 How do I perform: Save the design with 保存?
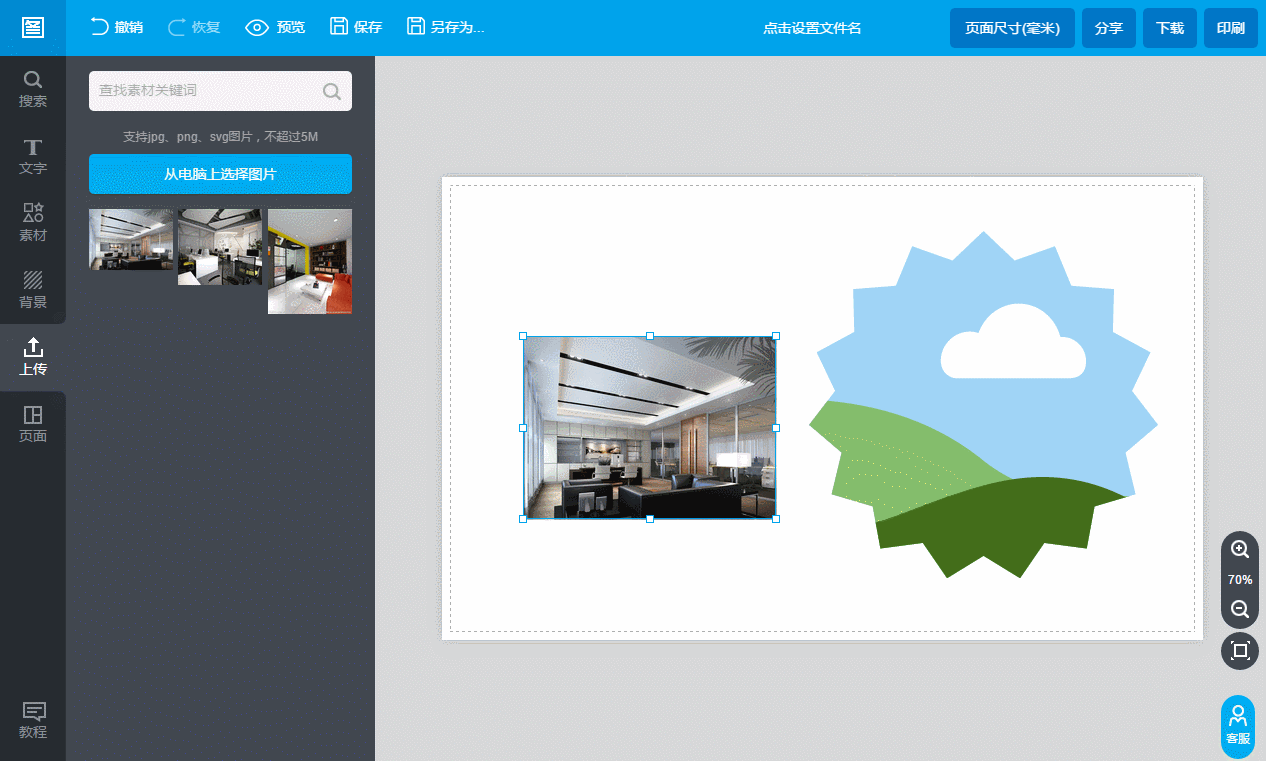pos(356,27)
